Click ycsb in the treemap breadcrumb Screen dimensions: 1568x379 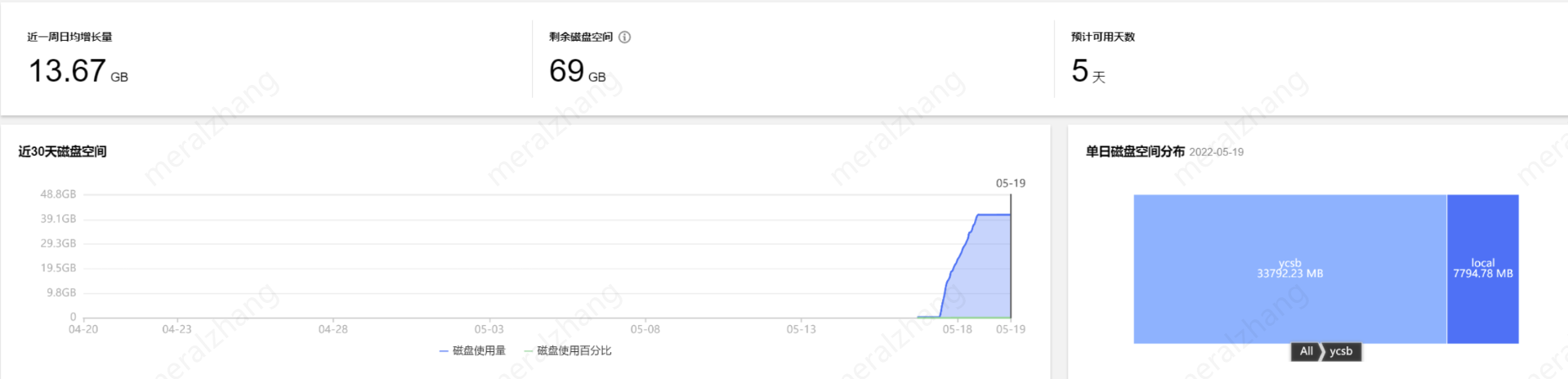1341,351
